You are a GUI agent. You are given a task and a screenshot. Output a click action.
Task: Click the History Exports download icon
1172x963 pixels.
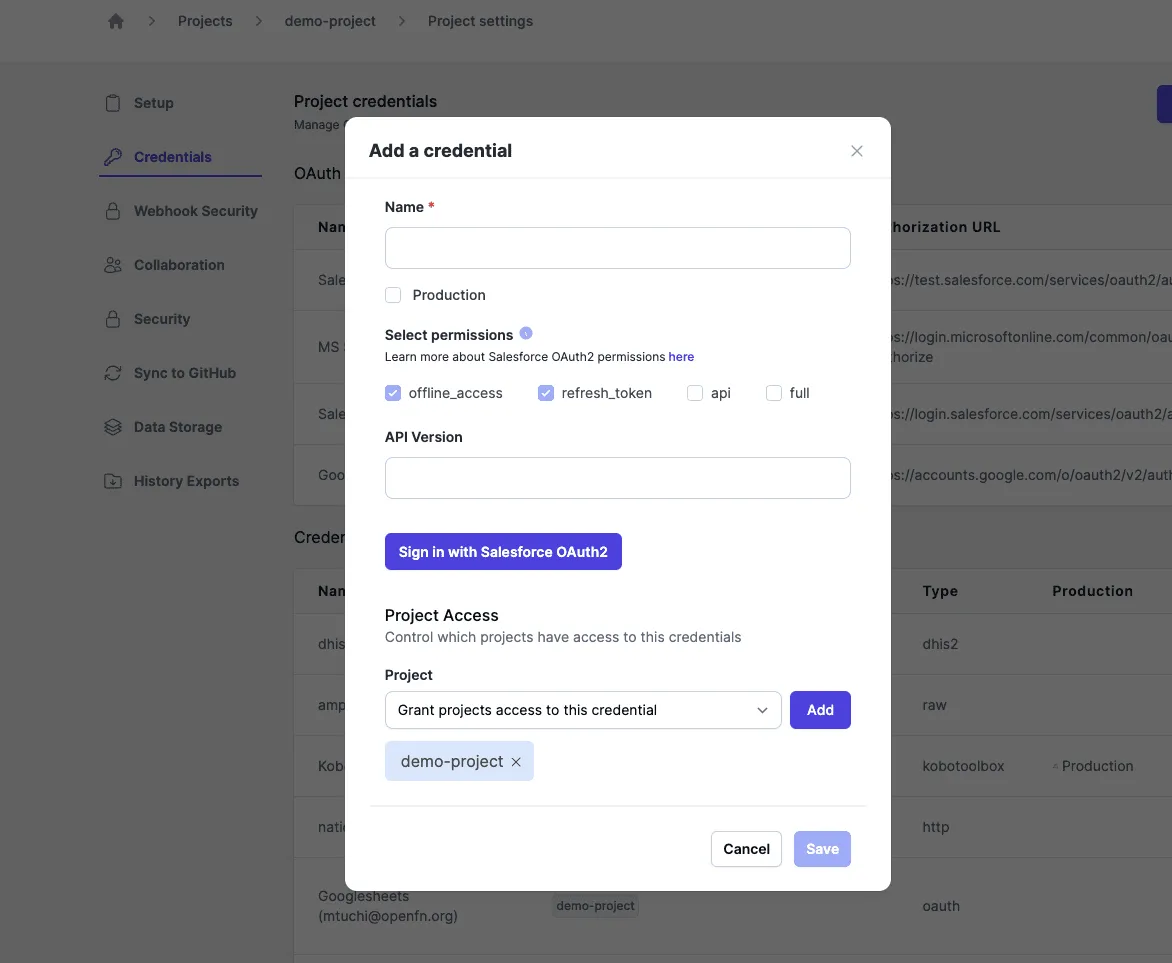tap(113, 481)
